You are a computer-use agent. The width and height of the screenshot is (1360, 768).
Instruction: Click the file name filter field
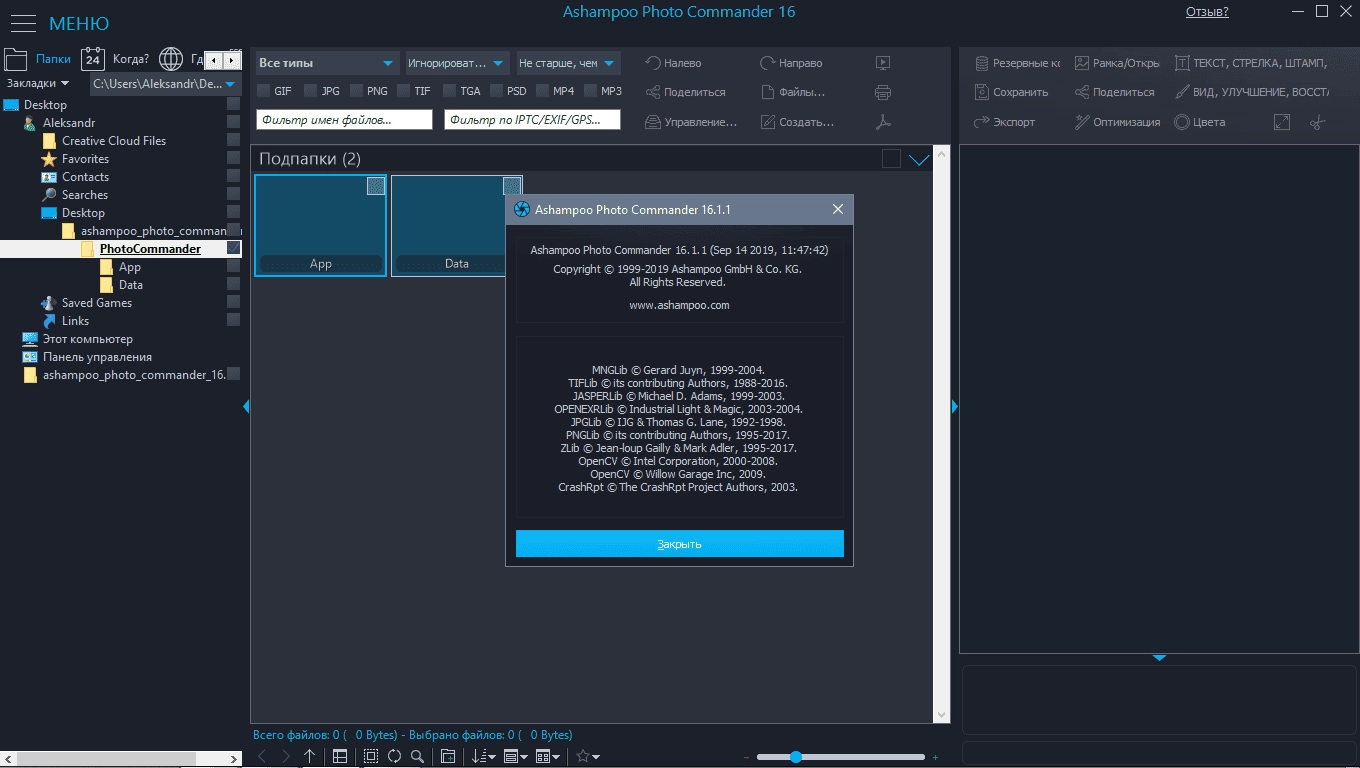(x=344, y=120)
